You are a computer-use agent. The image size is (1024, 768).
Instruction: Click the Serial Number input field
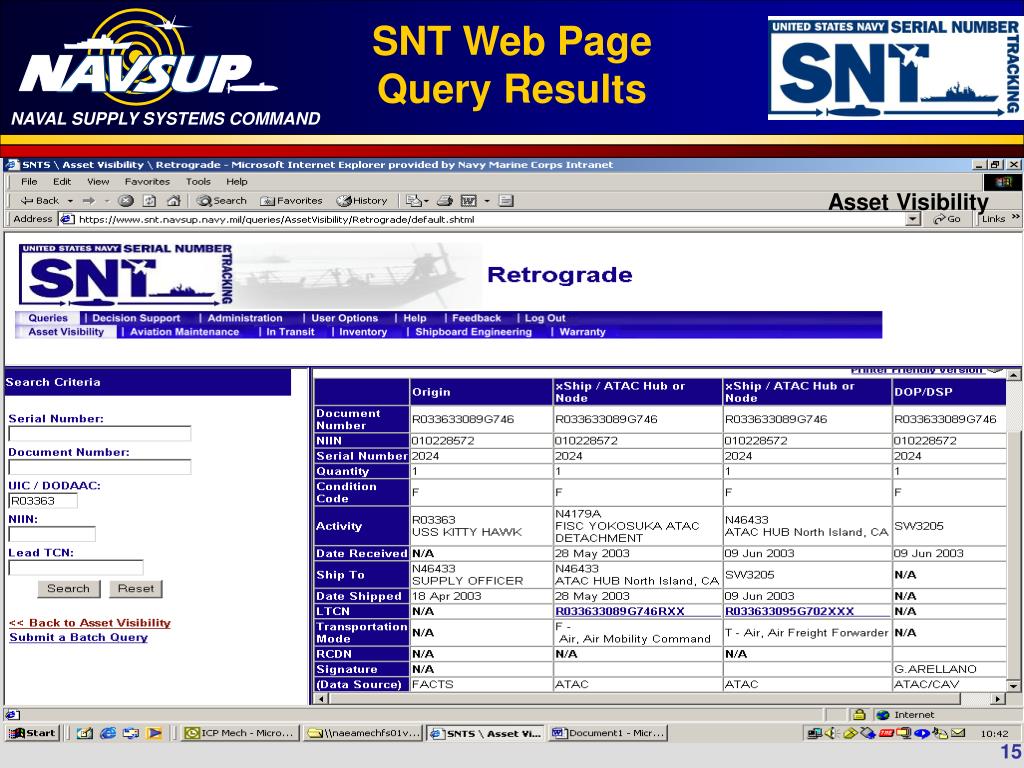100,434
